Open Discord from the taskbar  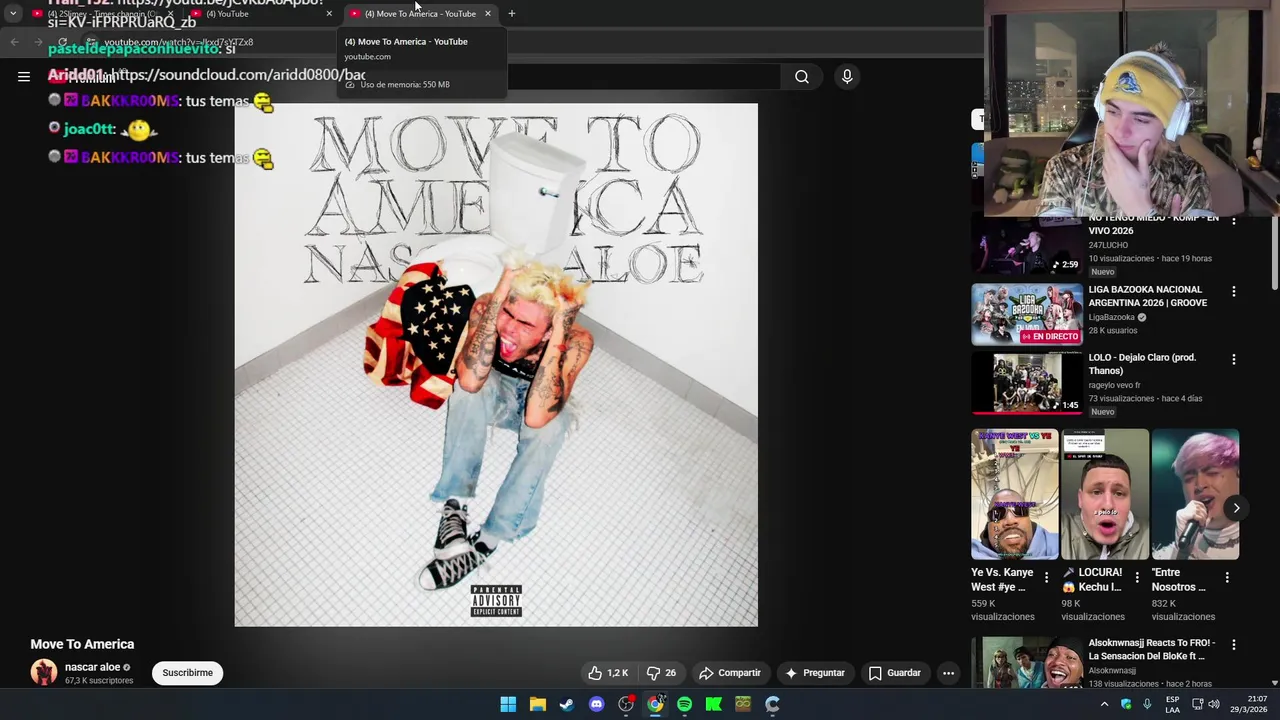(x=596, y=704)
